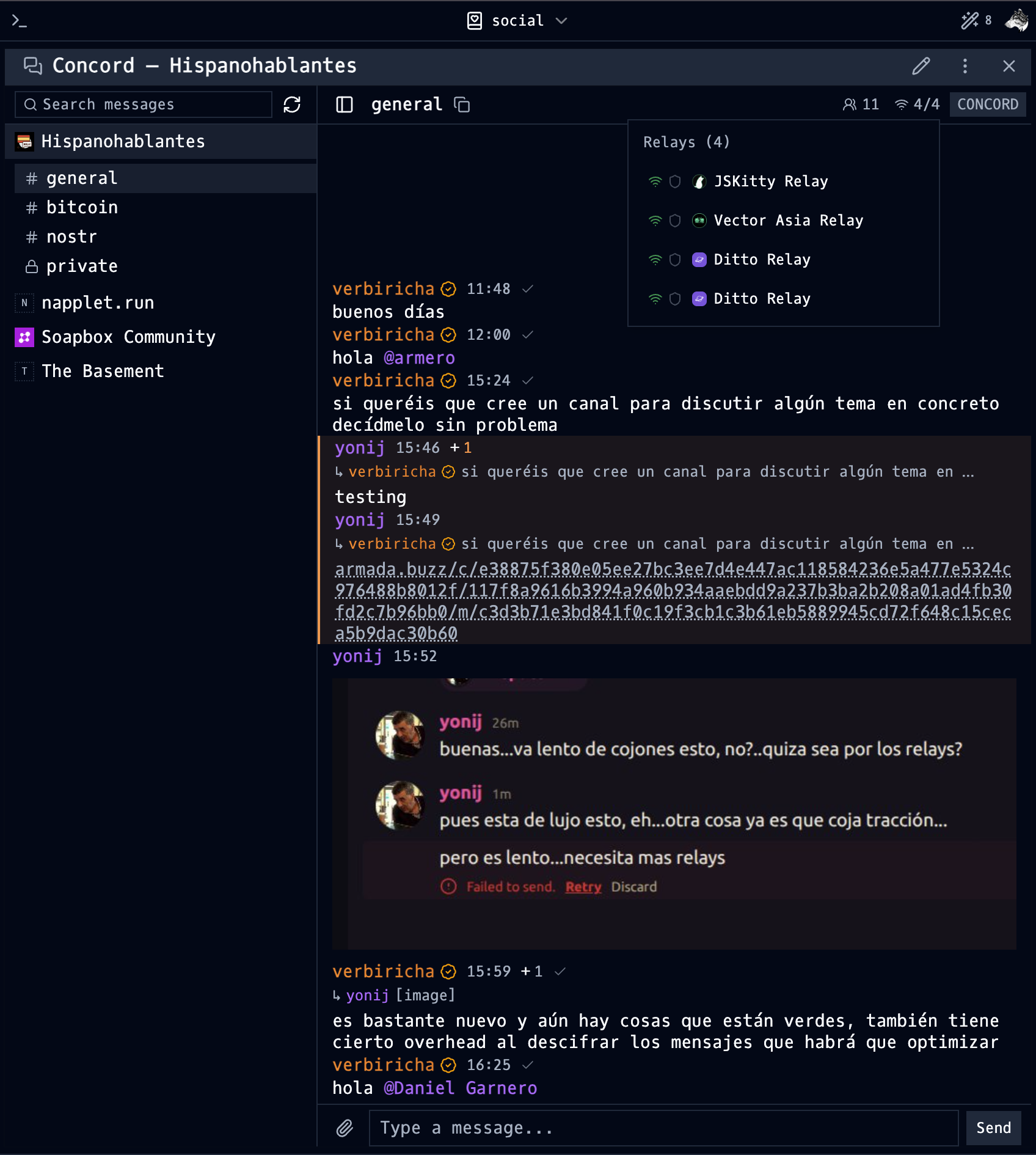
Task: Click the JSKitty Relay avatar icon
Action: tap(699, 182)
